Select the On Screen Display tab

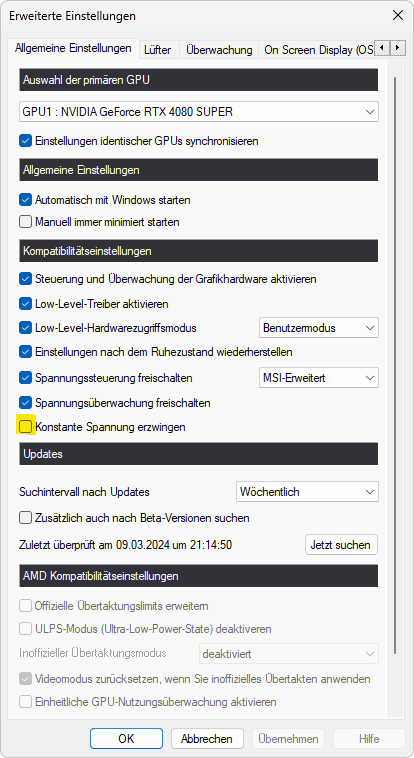pos(317,50)
